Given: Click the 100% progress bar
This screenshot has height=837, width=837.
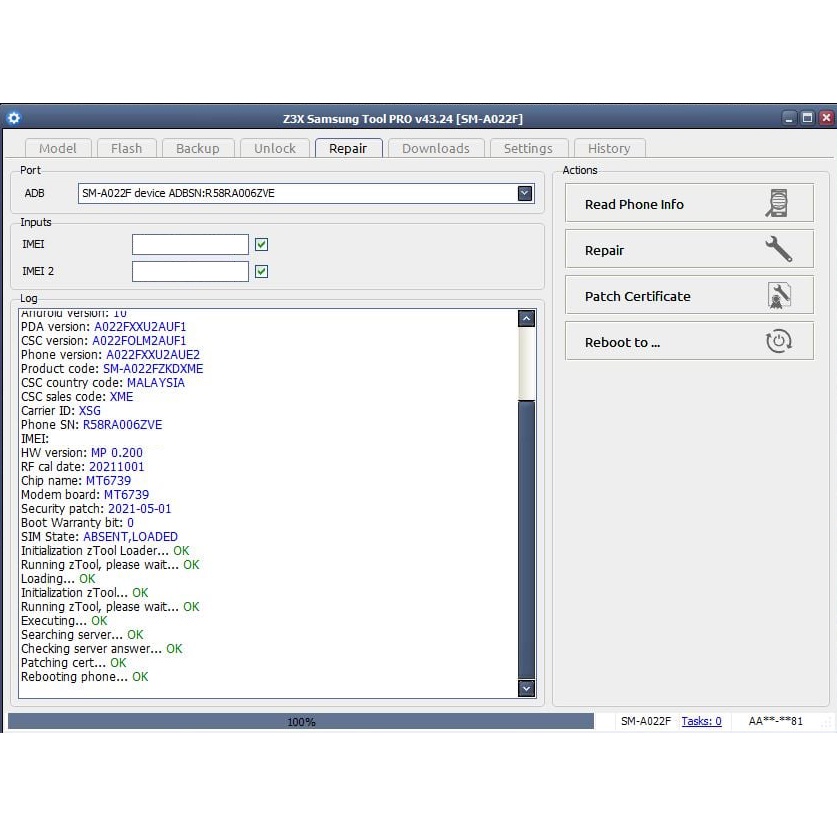Looking at the screenshot, I should point(301,722).
